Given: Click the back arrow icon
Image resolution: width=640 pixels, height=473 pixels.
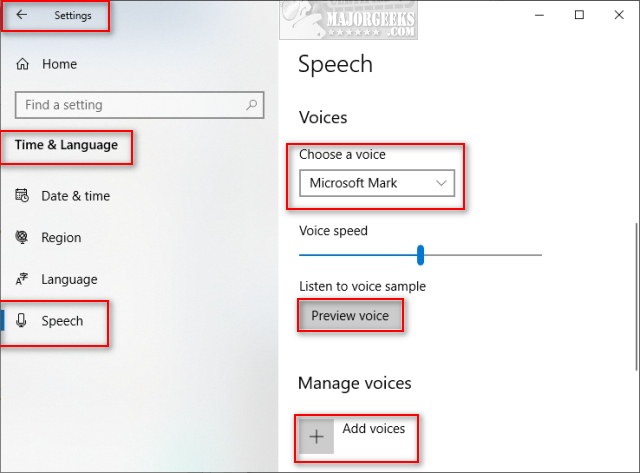Looking at the screenshot, I should (x=22, y=15).
